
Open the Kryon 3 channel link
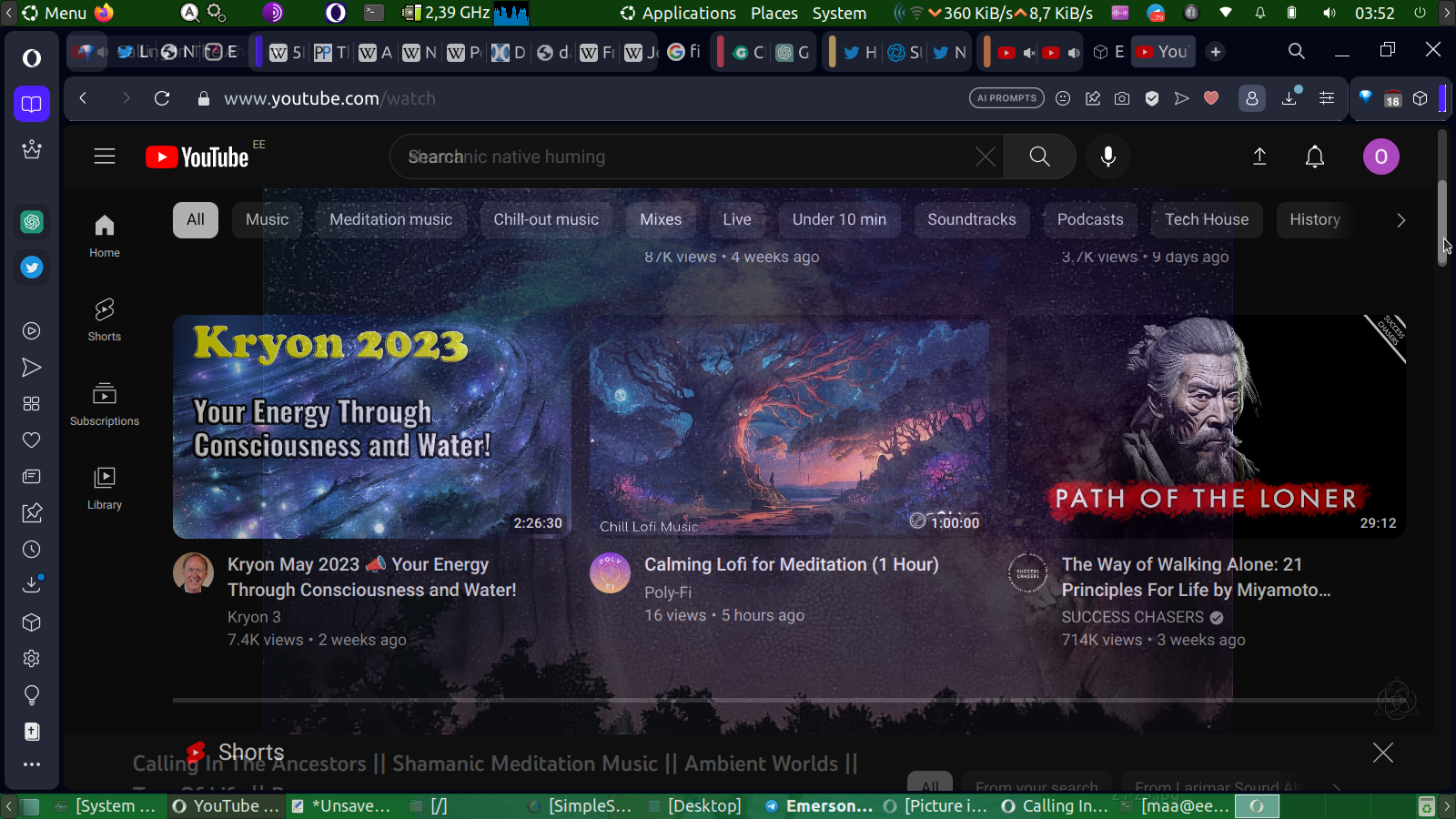click(254, 617)
